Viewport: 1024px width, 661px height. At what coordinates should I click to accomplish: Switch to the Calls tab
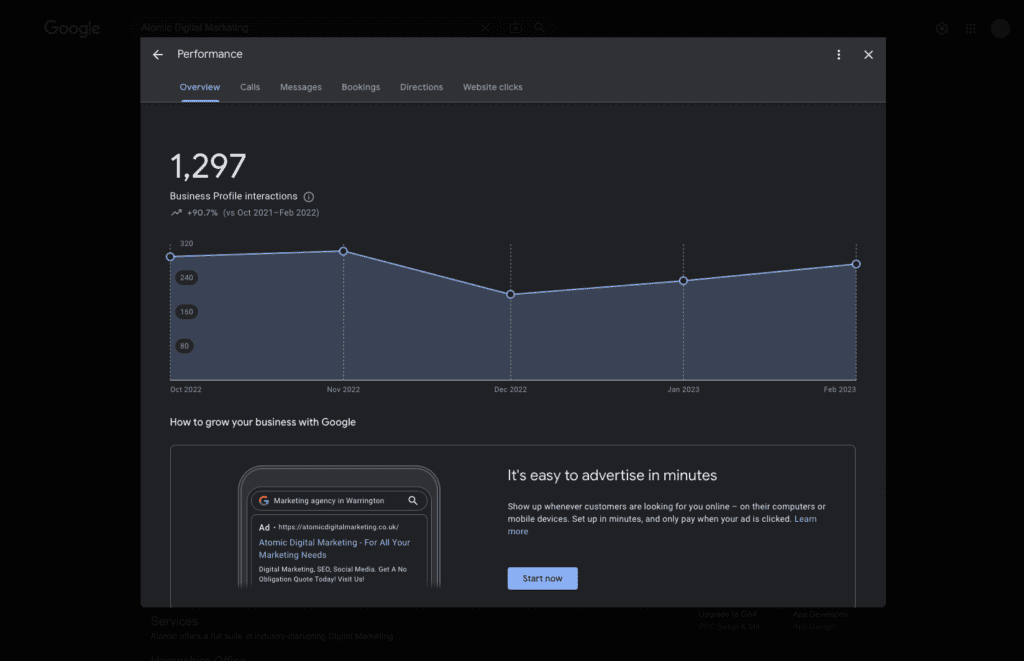[x=249, y=87]
